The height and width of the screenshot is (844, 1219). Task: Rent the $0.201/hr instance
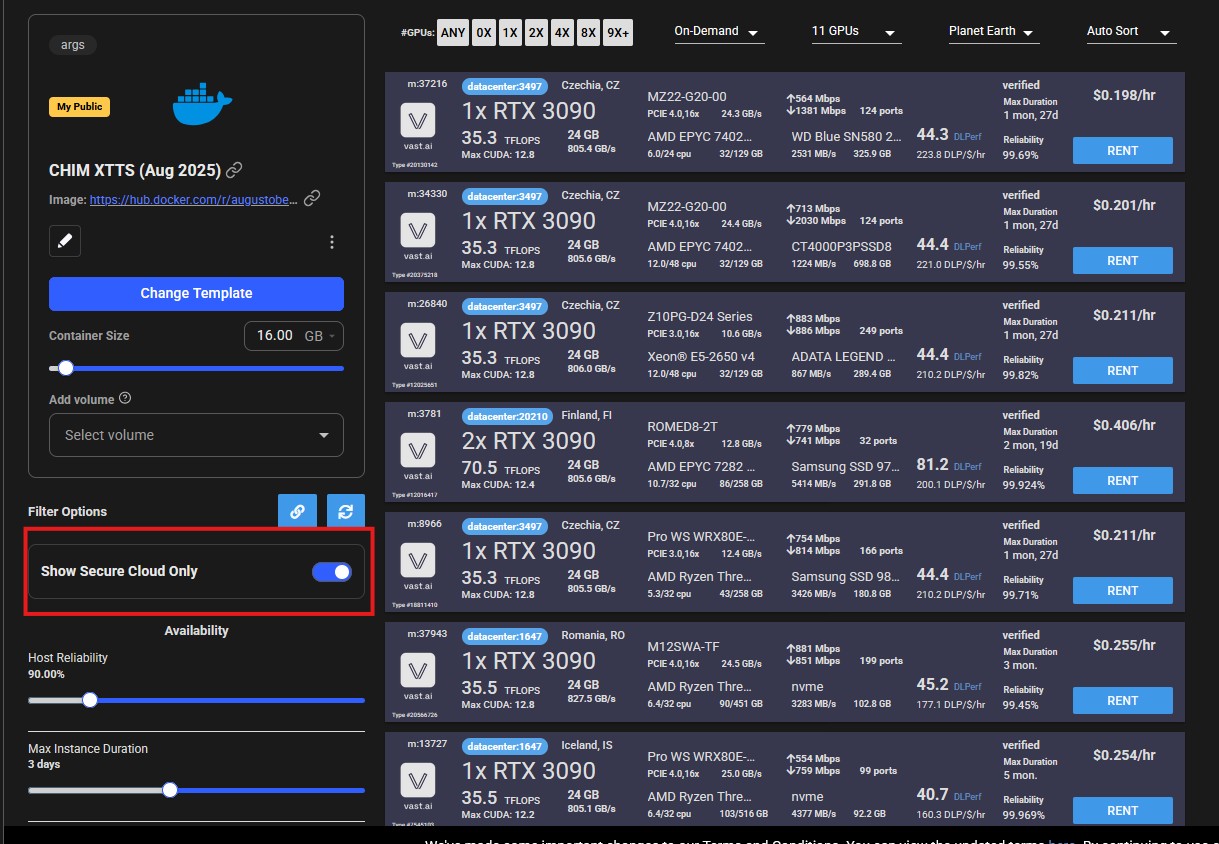[x=1123, y=260]
